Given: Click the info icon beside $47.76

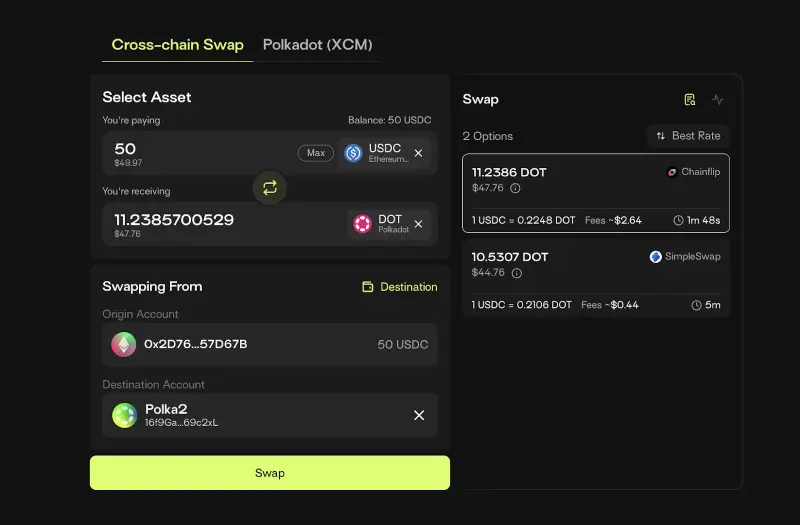Looking at the screenshot, I should 516,188.
